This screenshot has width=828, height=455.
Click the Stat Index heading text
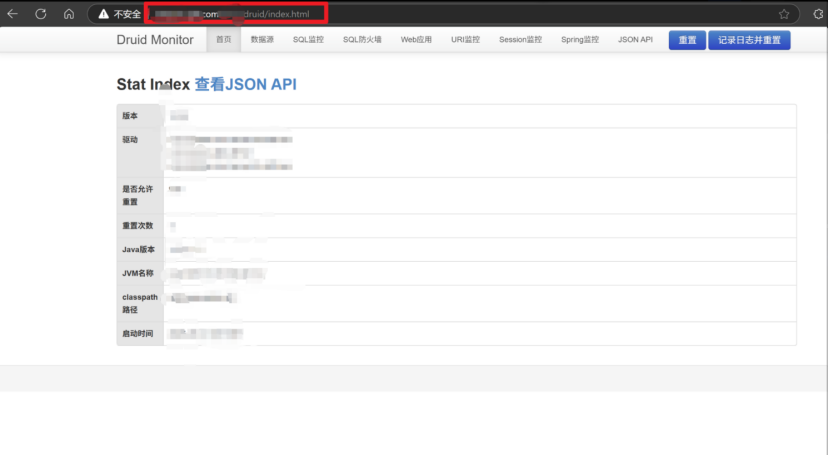pos(153,84)
